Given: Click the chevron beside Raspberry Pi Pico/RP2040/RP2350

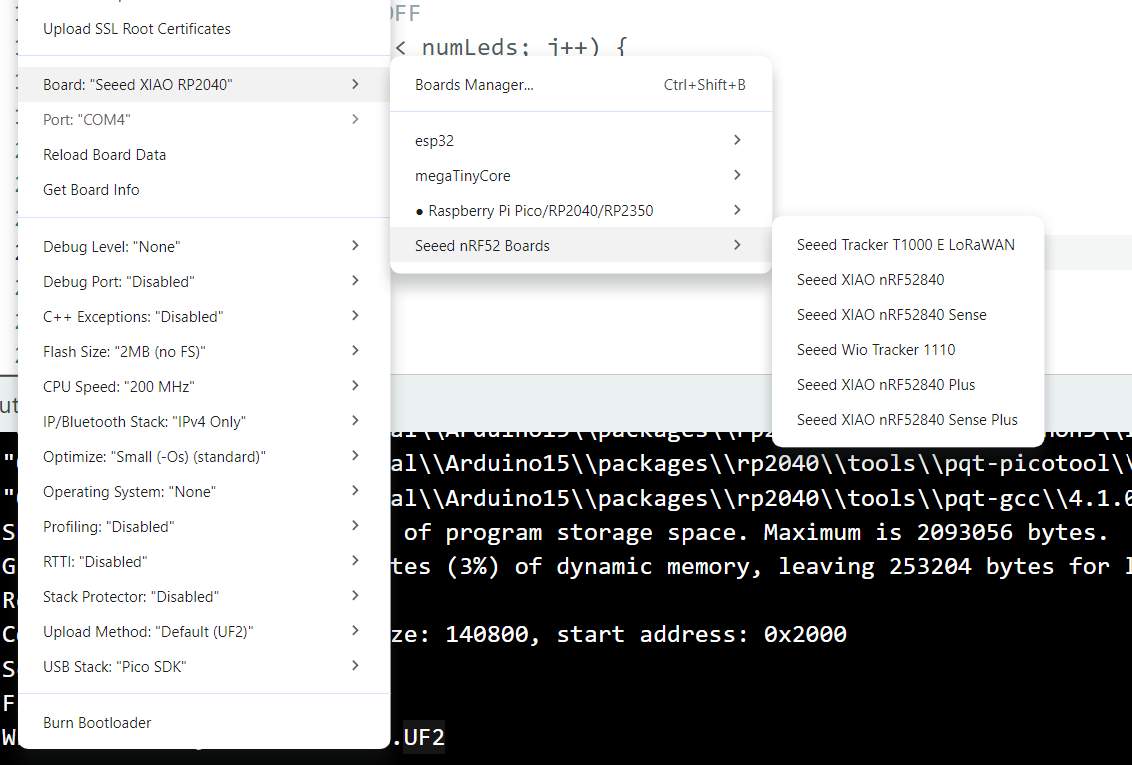Looking at the screenshot, I should pyautogui.click(x=737, y=210).
